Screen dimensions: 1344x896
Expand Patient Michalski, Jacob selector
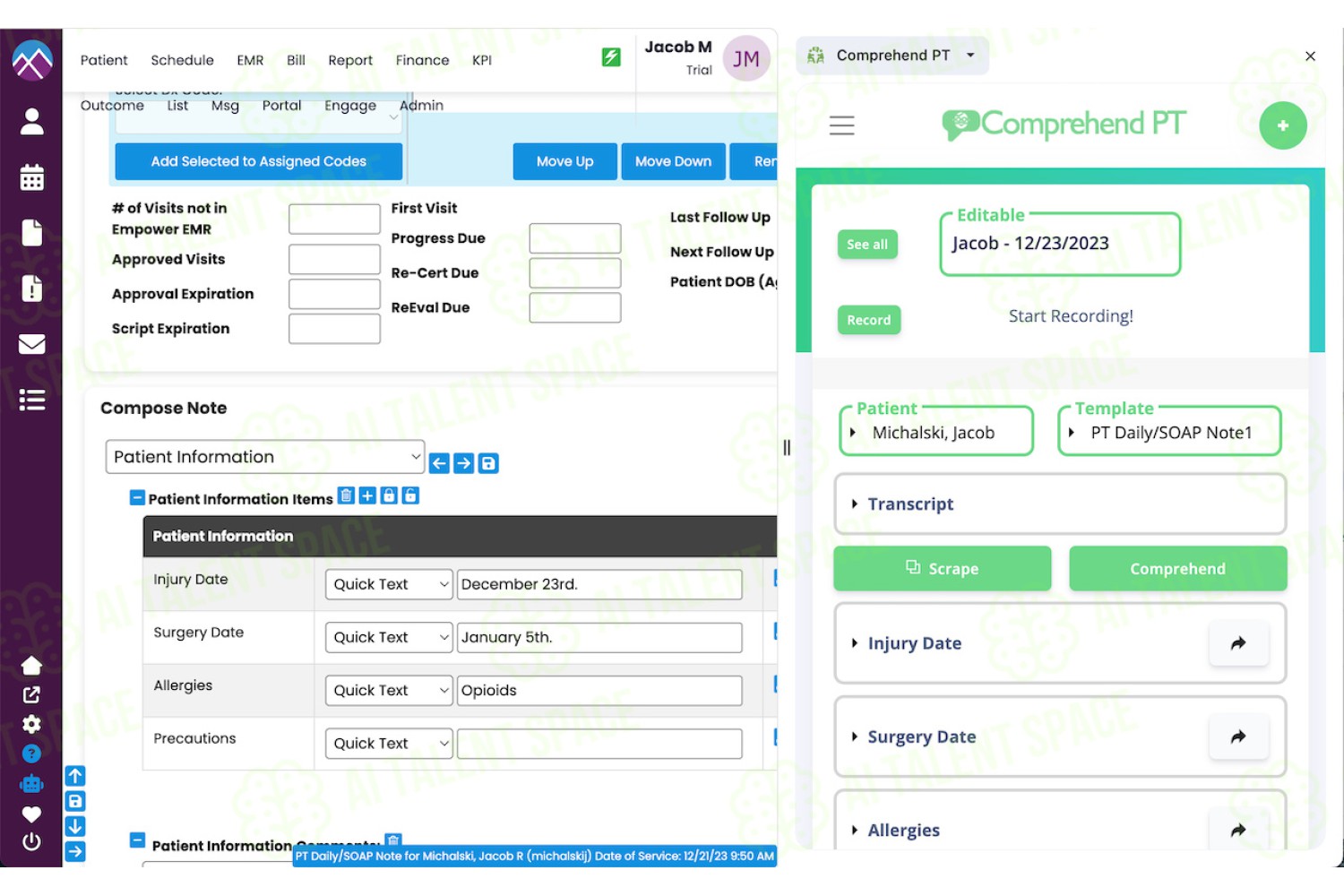point(936,433)
